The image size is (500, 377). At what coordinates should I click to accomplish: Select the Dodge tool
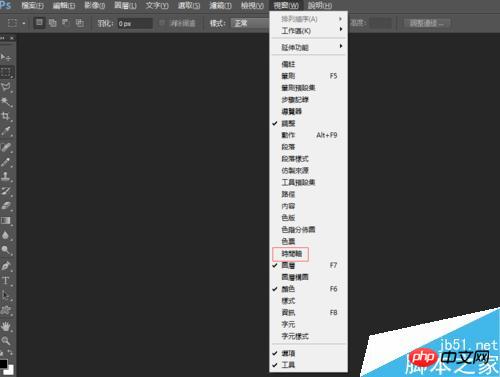tap(6, 250)
